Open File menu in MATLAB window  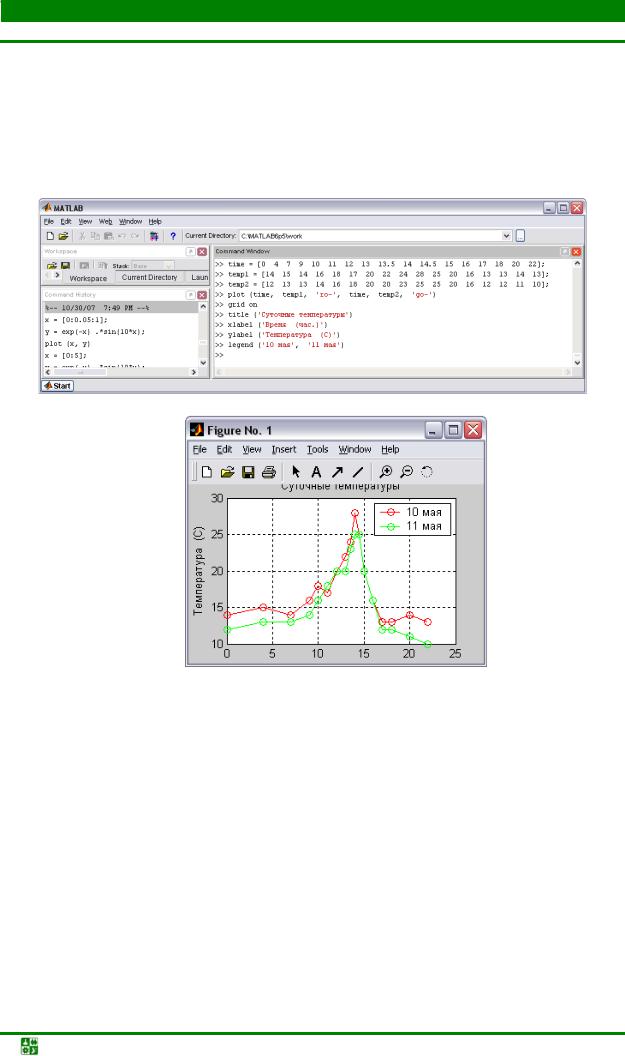(x=48, y=222)
